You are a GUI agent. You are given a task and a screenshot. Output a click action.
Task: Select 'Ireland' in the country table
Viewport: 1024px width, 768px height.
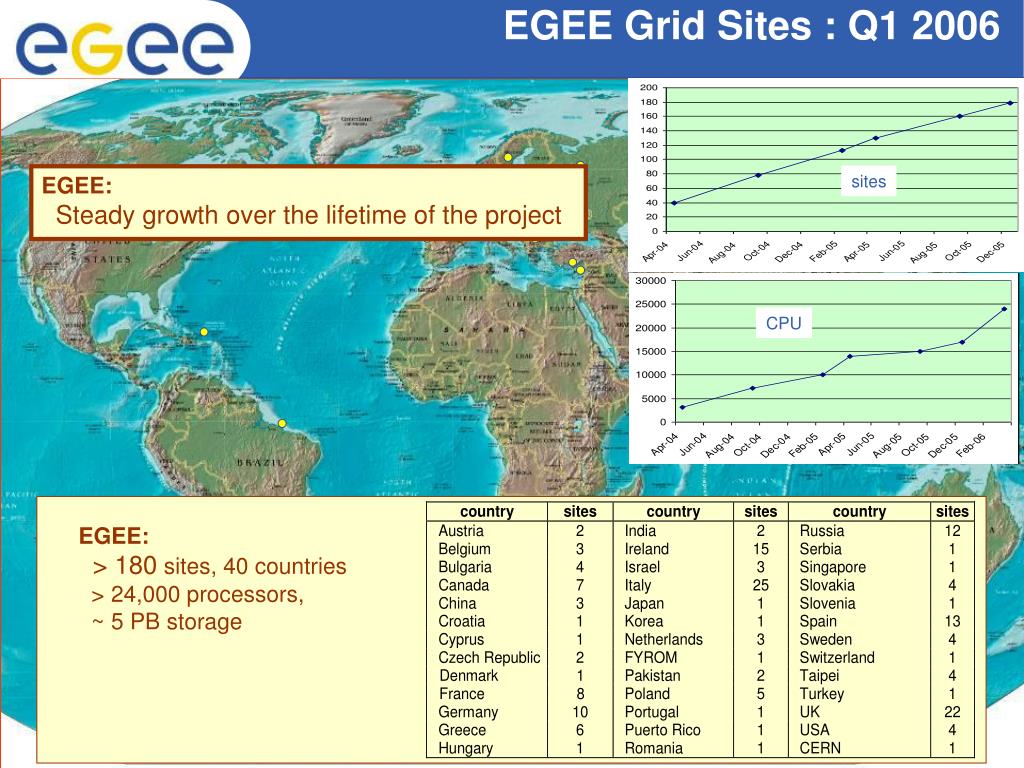[647, 549]
